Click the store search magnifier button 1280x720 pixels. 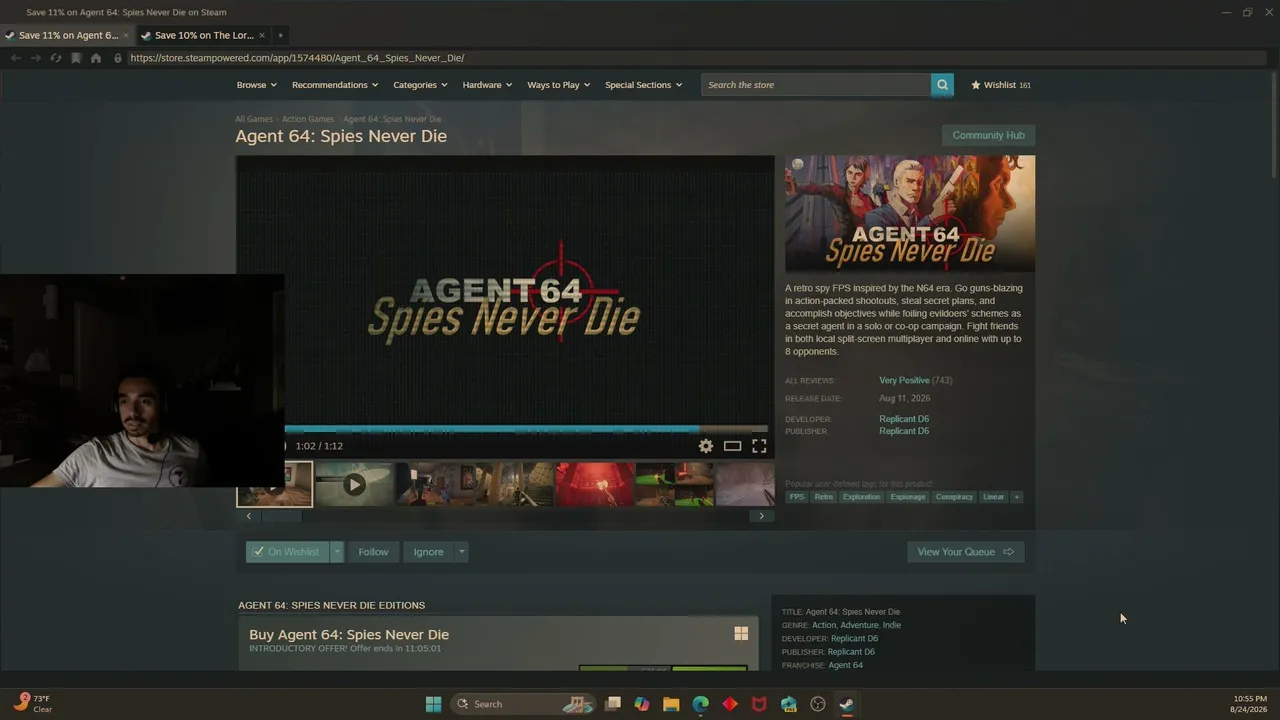tap(942, 85)
